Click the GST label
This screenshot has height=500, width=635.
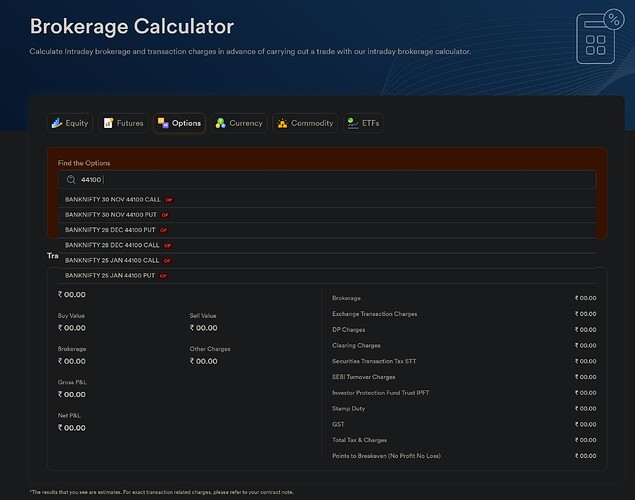click(338, 424)
